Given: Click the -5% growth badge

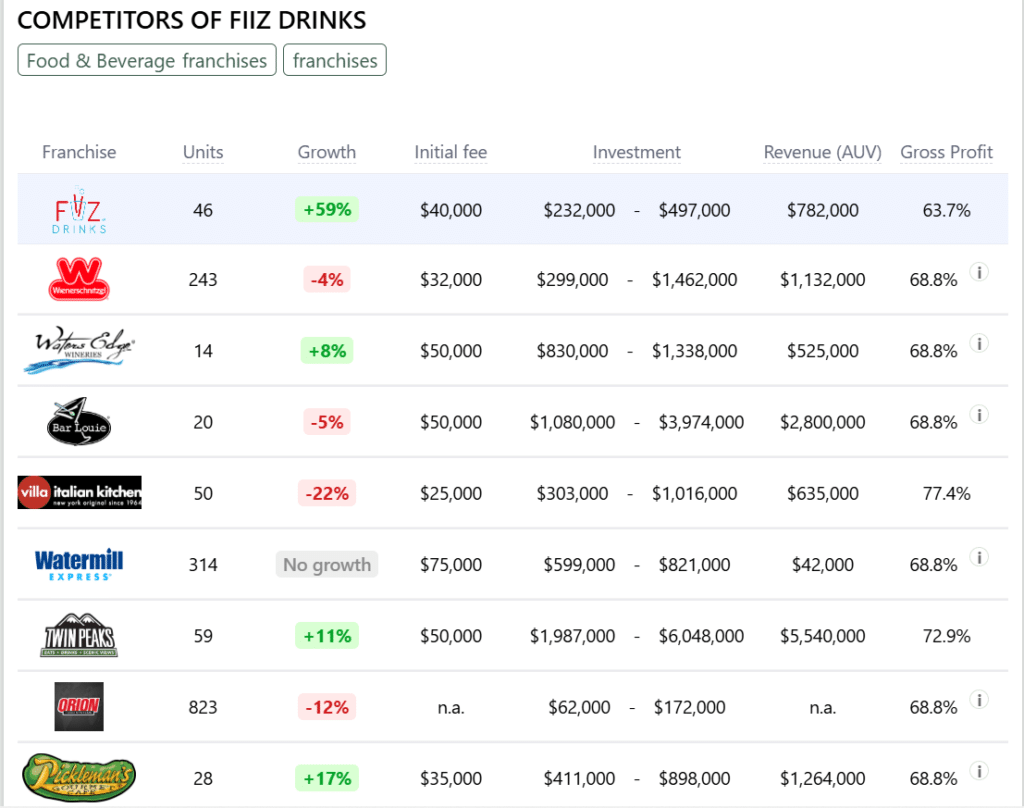Looking at the screenshot, I should [x=327, y=422].
